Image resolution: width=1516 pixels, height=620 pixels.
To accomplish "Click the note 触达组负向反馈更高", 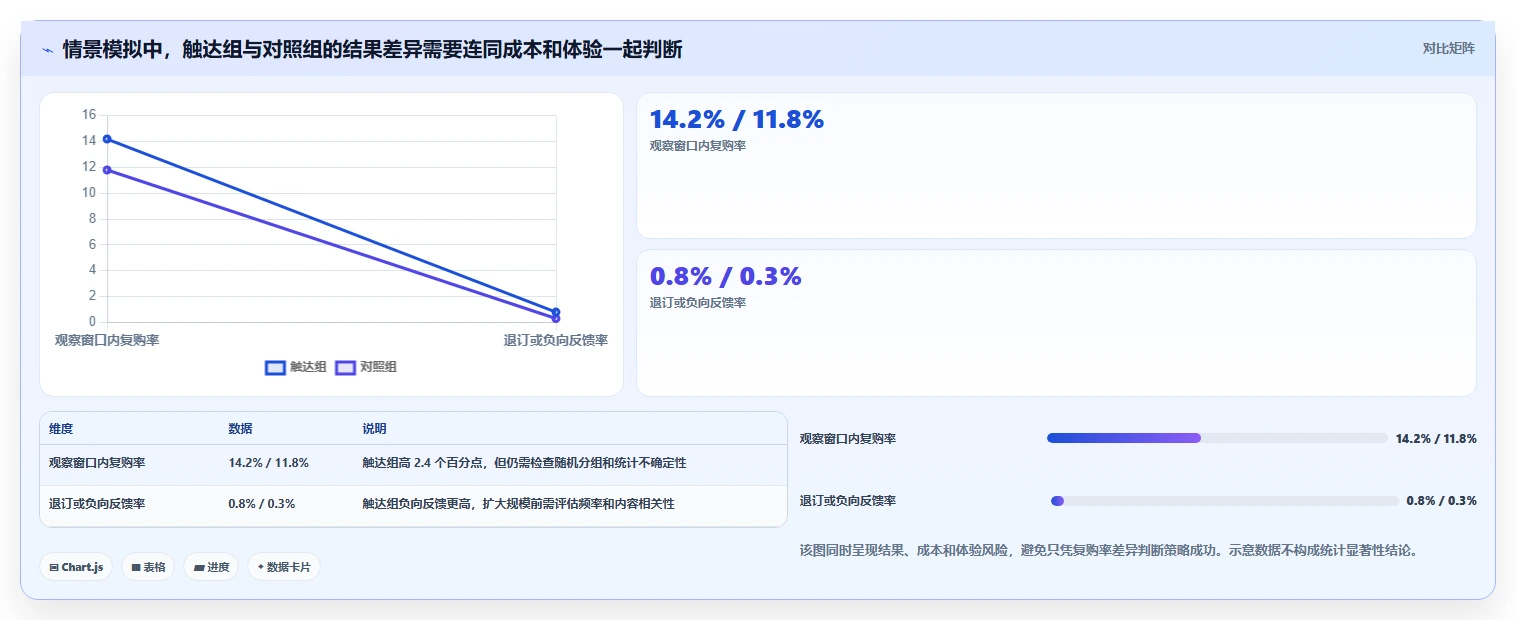I will [x=518, y=504].
